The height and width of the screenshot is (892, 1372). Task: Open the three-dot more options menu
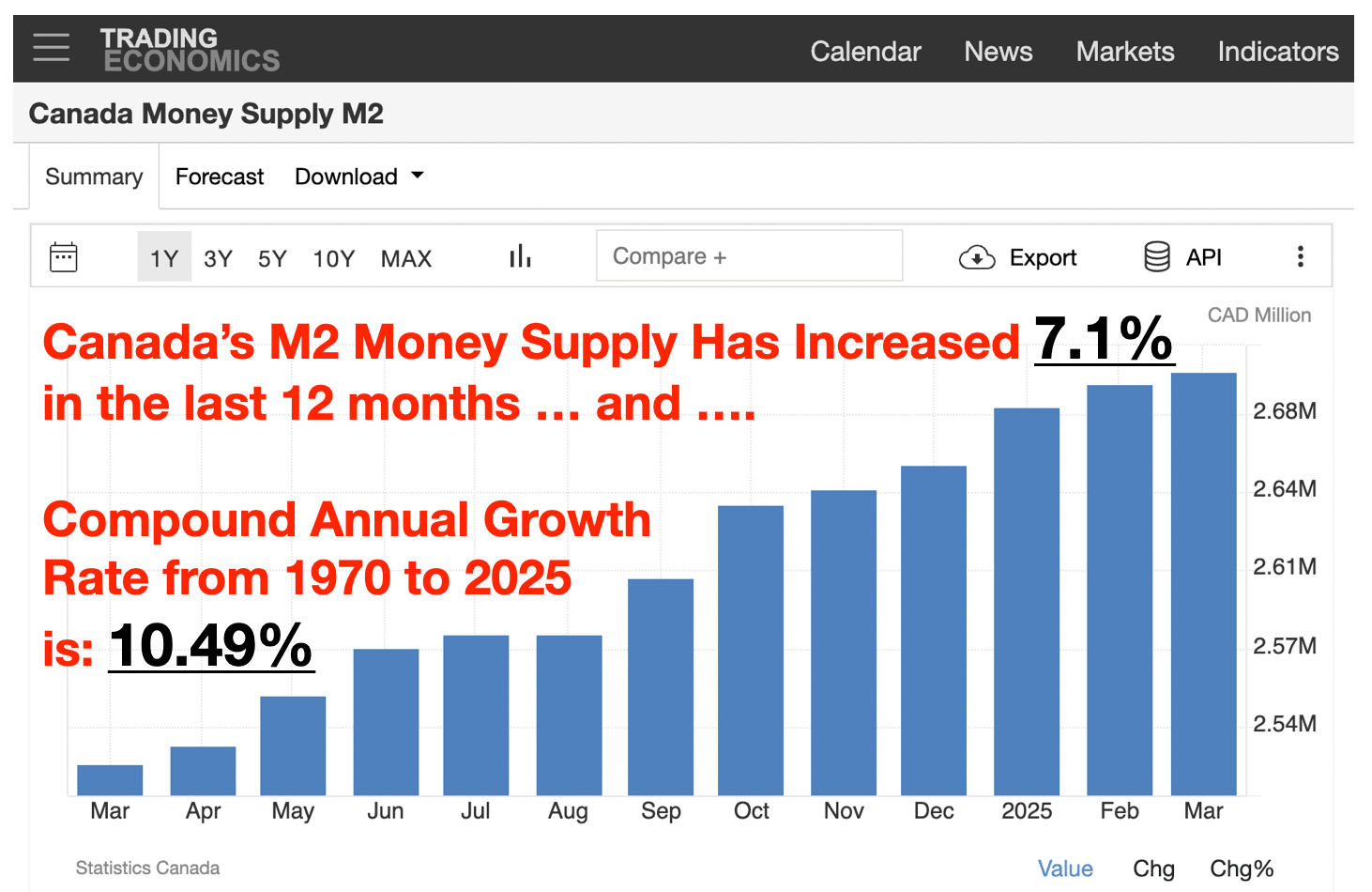[x=1300, y=257]
